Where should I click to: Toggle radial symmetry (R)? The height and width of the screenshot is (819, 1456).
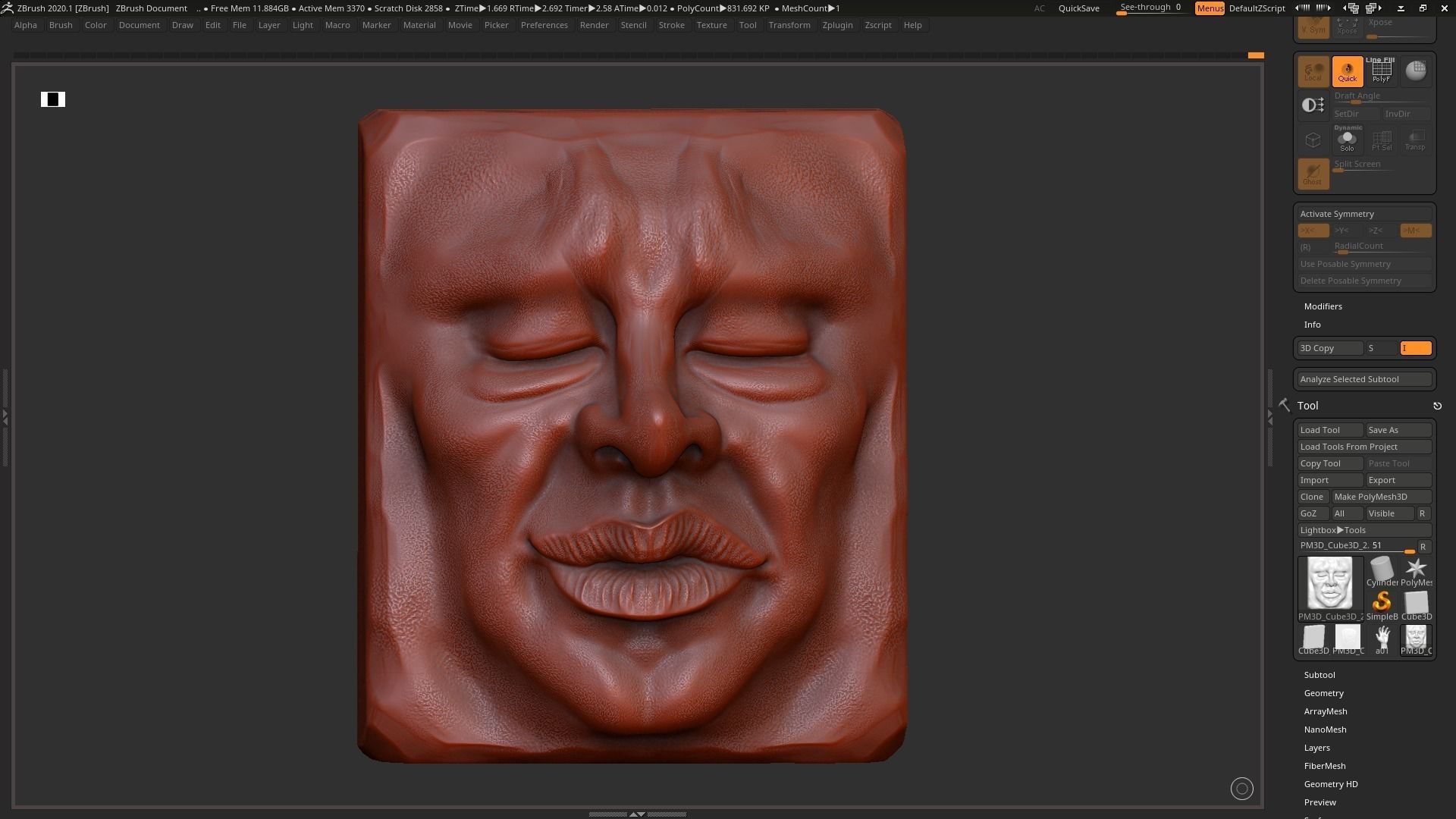tap(1313, 247)
